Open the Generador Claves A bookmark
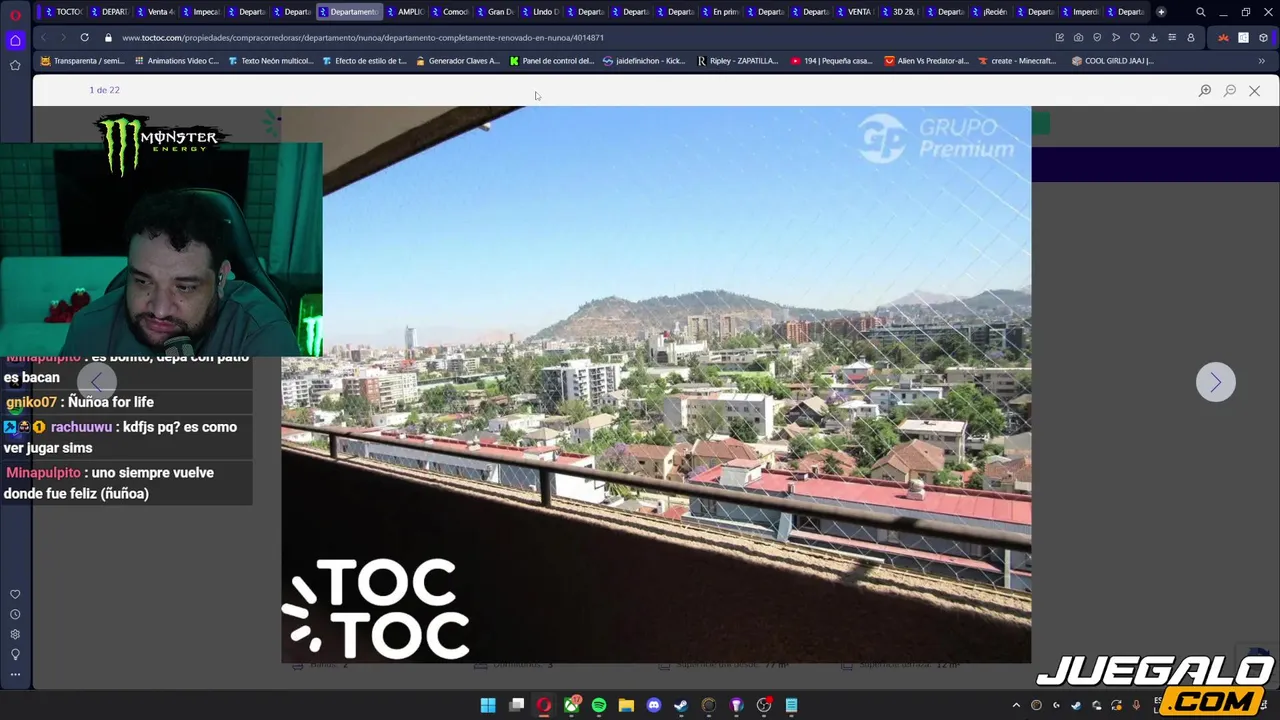Viewport: 1280px width, 720px height. (457, 61)
